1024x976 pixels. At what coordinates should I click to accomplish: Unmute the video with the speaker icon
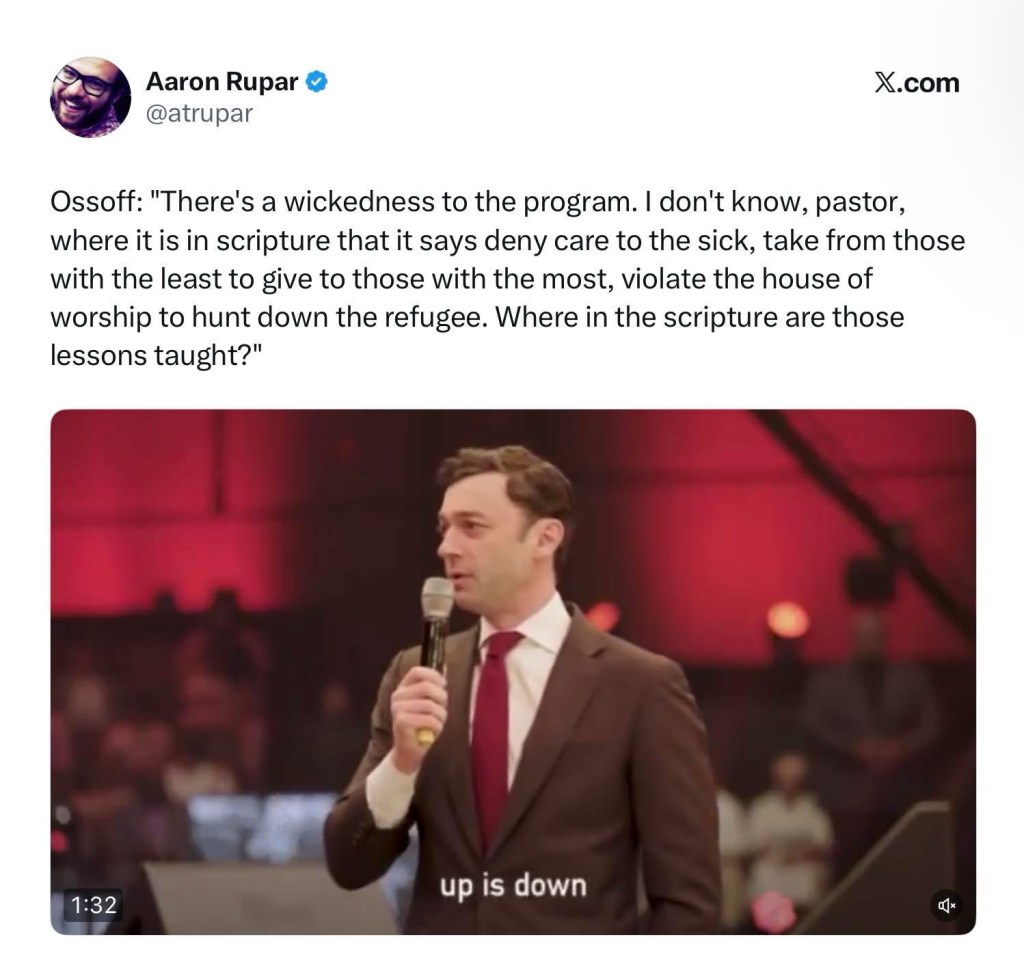945,906
